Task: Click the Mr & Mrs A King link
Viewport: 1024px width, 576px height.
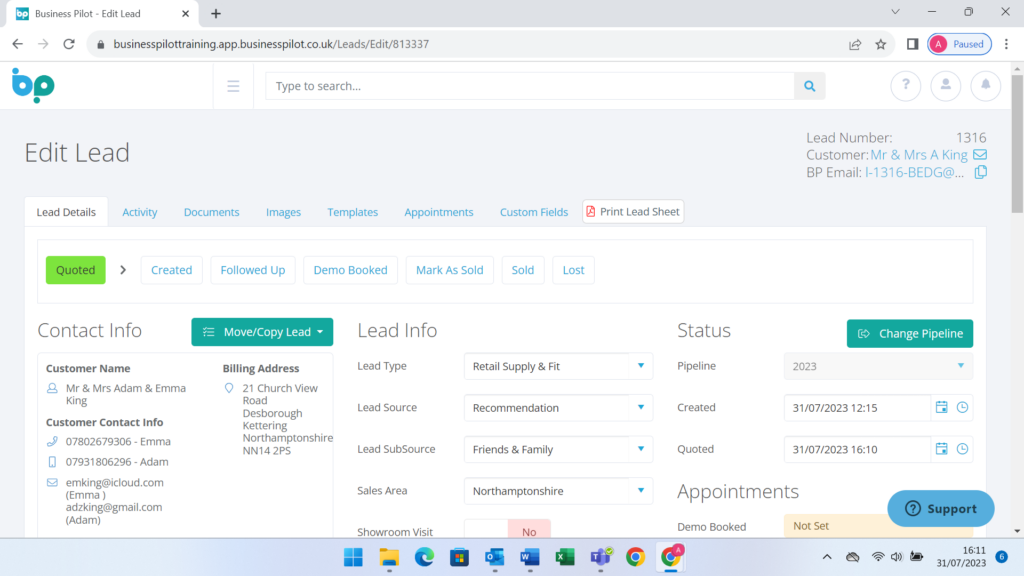Action: click(919, 155)
